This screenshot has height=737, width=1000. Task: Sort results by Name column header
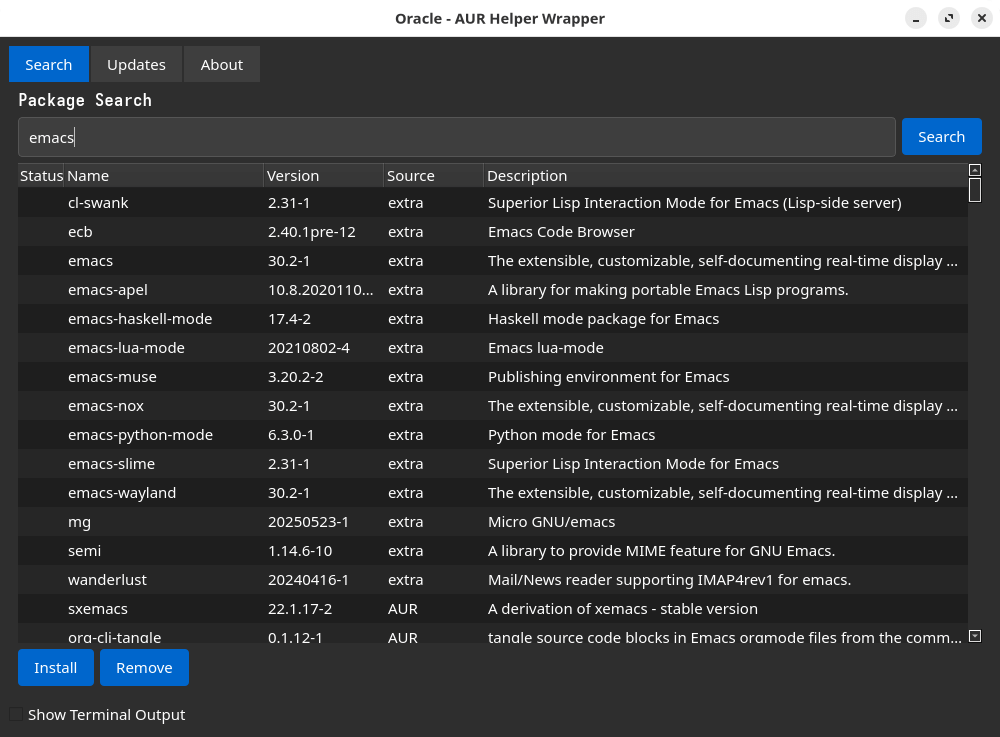163,176
